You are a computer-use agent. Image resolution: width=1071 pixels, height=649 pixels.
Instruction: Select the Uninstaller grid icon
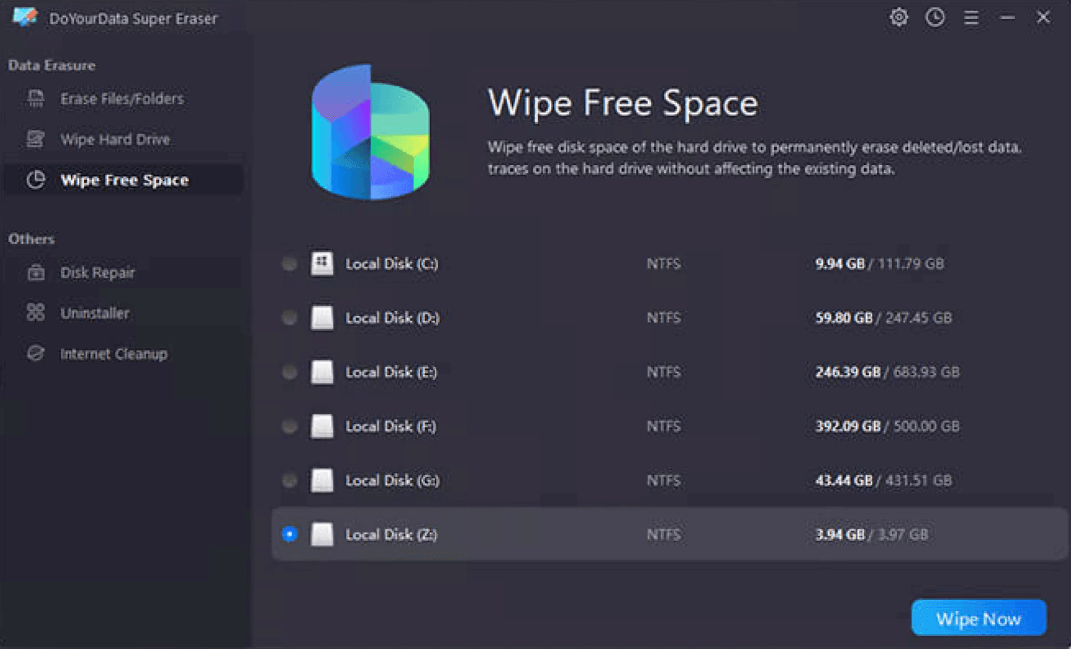click(37, 312)
